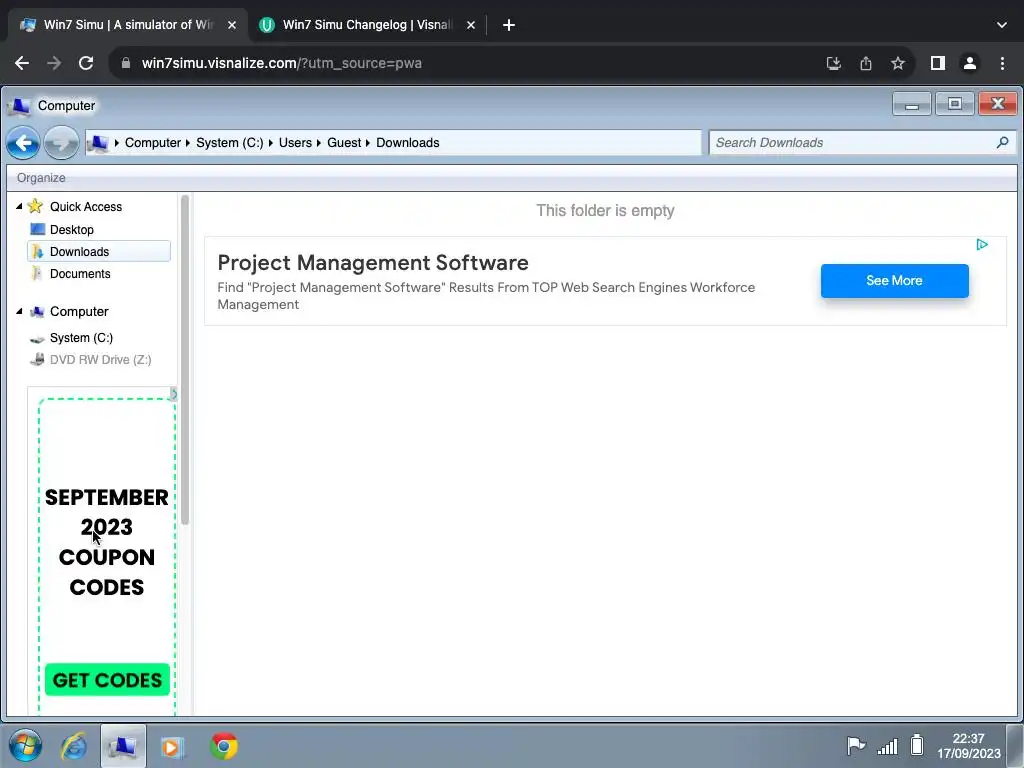
Task: Click the browser forward arrow
Action: click(54, 63)
